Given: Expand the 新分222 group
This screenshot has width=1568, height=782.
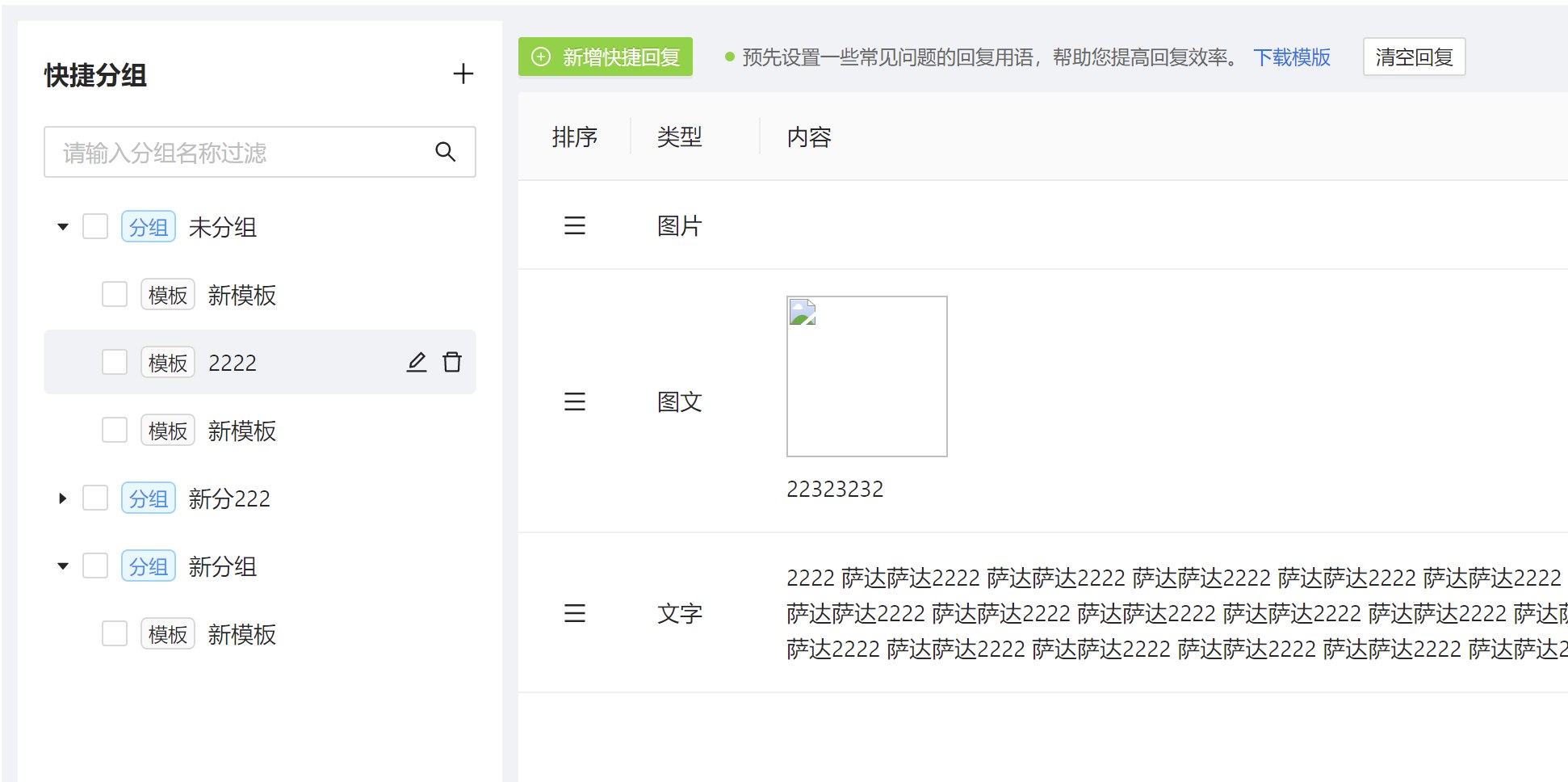Looking at the screenshot, I should [x=63, y=498].
